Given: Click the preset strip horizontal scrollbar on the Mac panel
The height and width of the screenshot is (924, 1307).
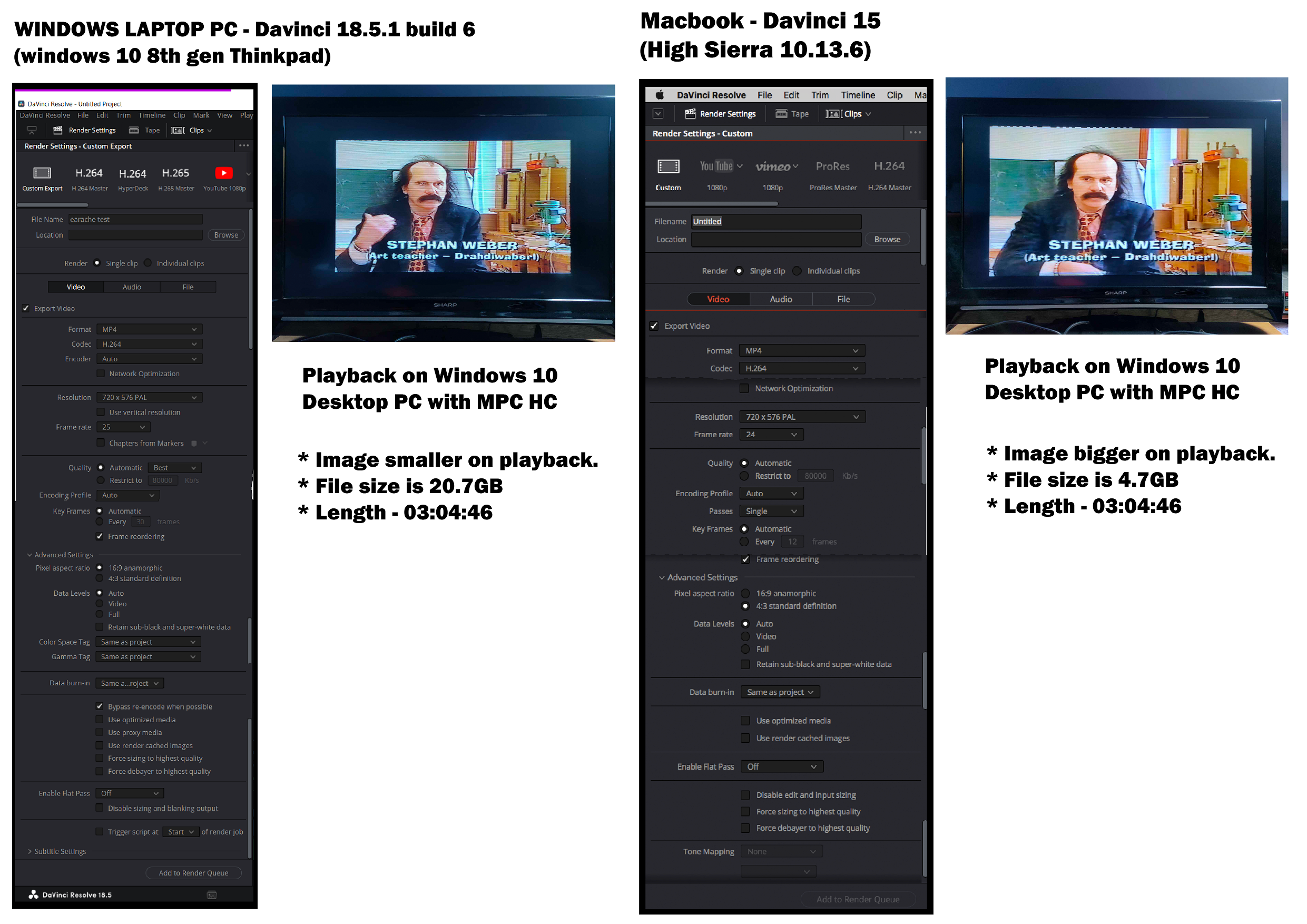Looking at the screenshot, I should (x=712, y=203).
